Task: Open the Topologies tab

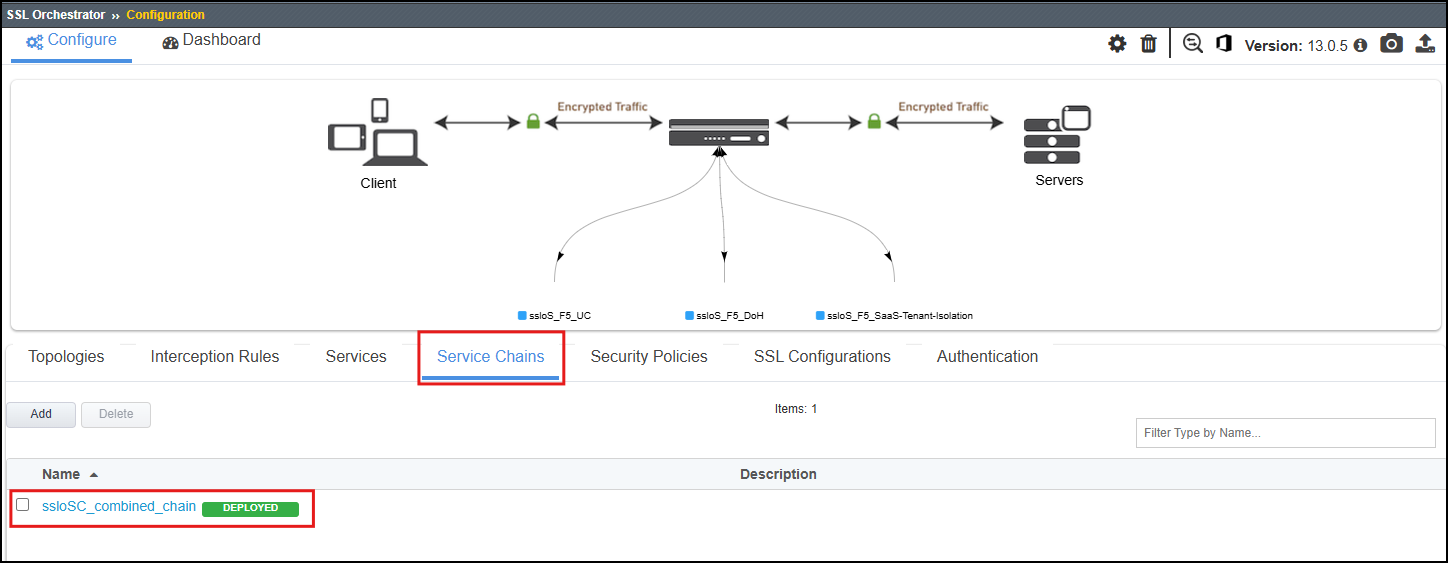Action: click(x=66, y=357)
